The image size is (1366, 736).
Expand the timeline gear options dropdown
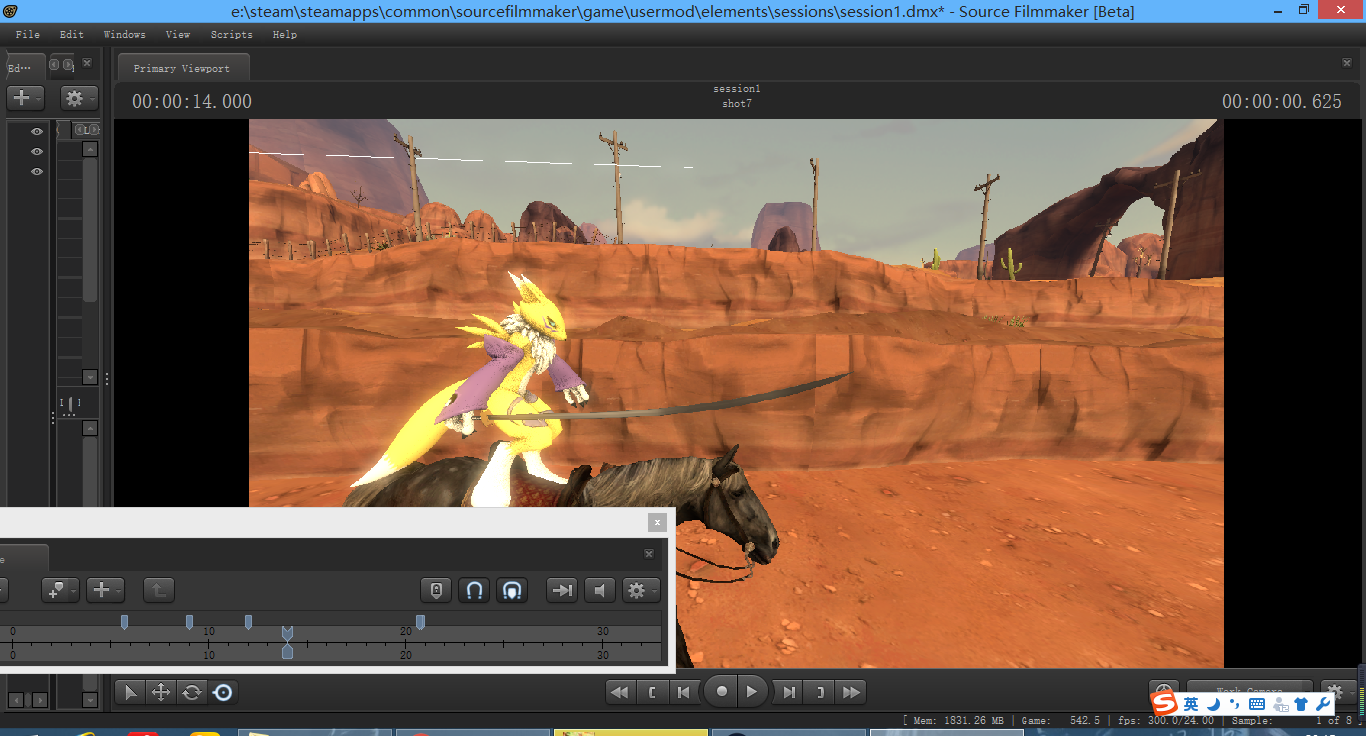[x=640, y=590]
